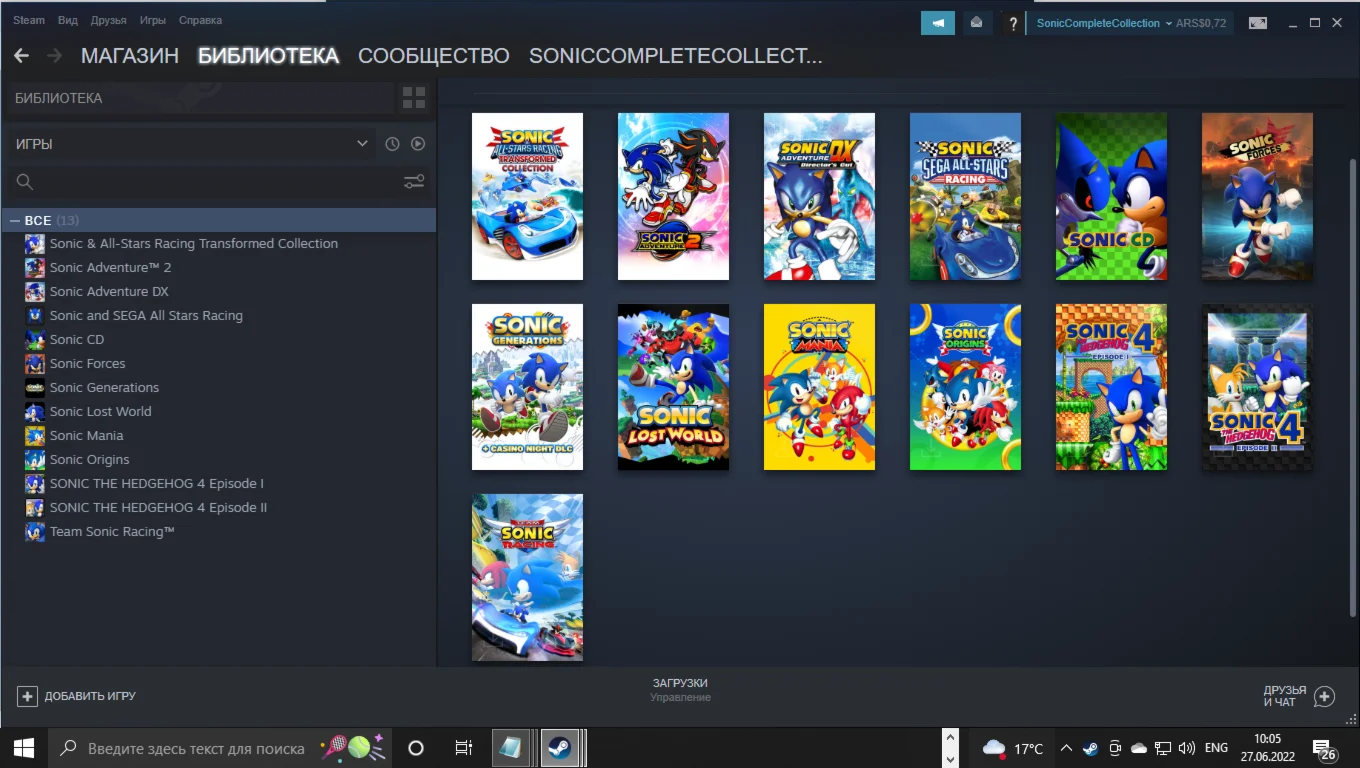This screenshot has height=768, width=1360.
Task: Open advanced search filter settings icon
Action: point(414,182)
